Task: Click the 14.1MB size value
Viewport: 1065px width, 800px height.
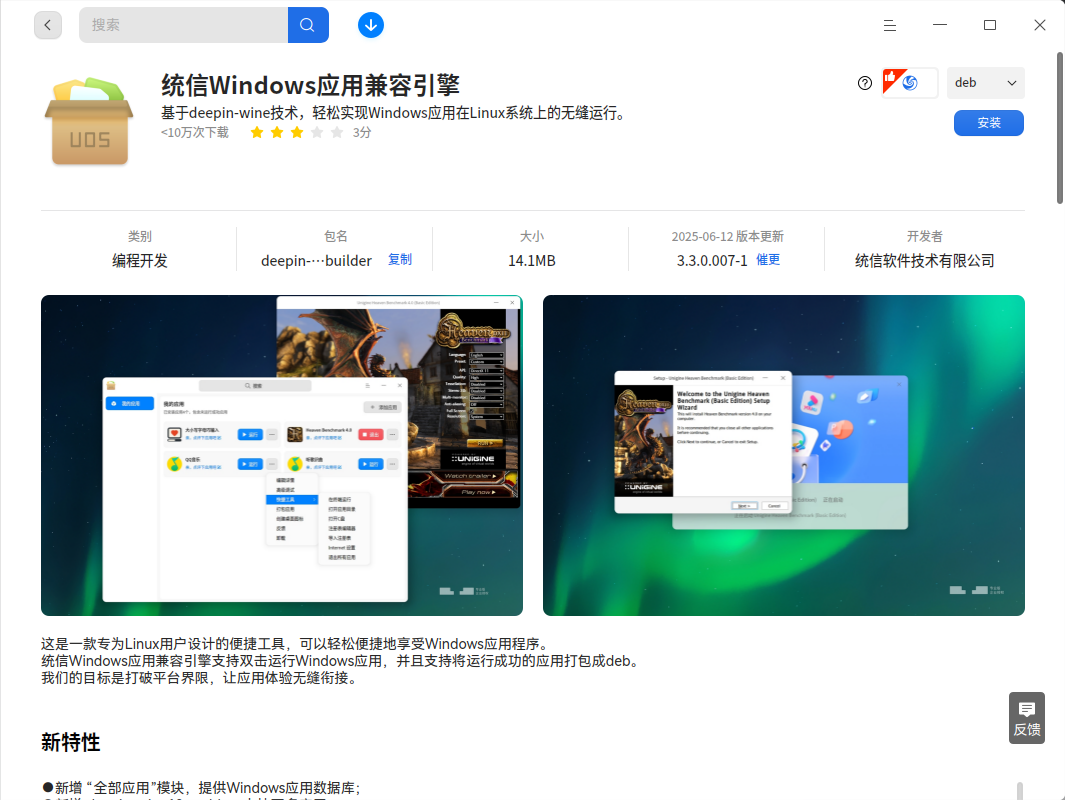Action: 532,261
